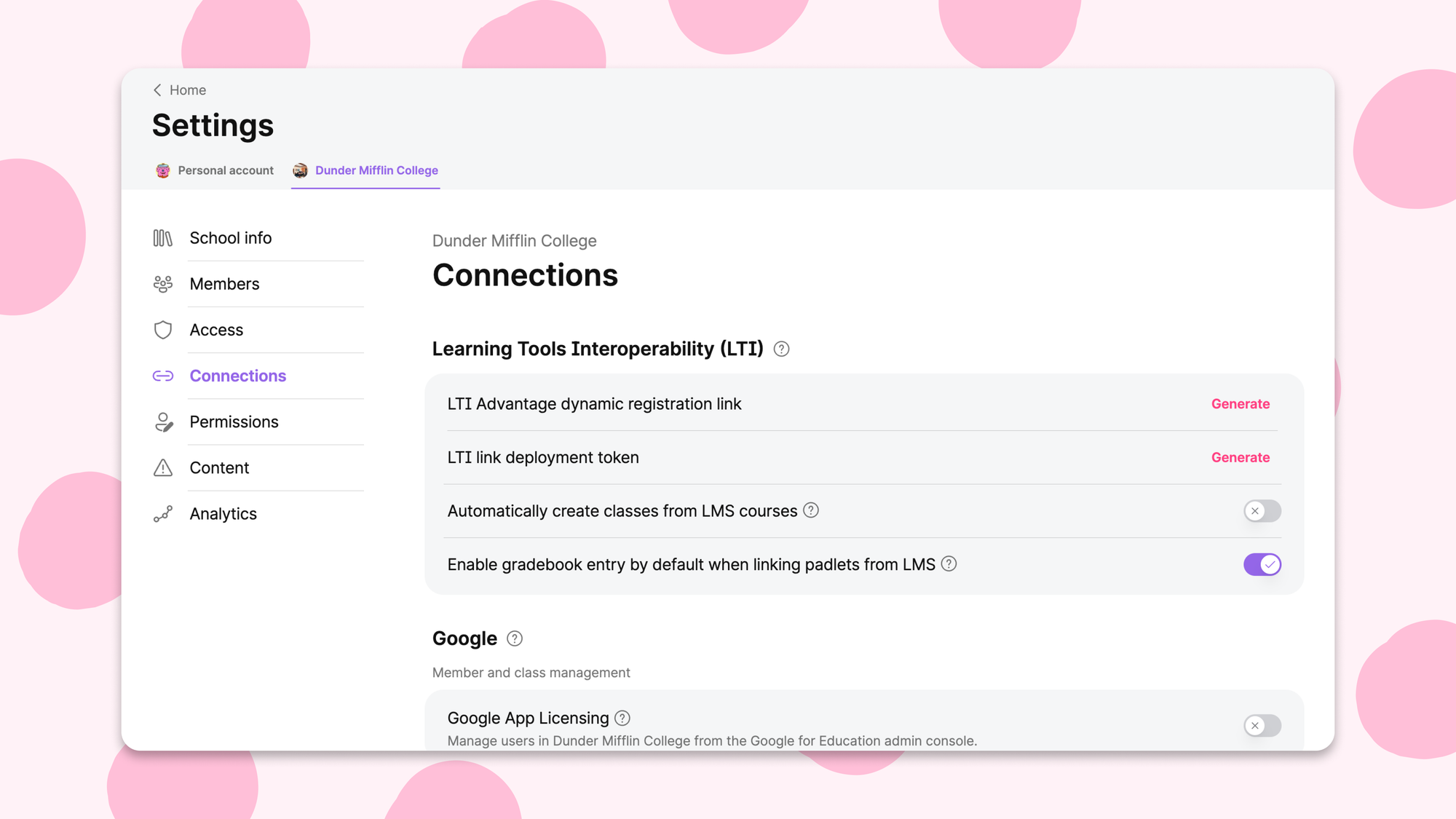
Task: Generate the LTI Advantage dynamic registration link
Action: click(x=1240, y=404)
